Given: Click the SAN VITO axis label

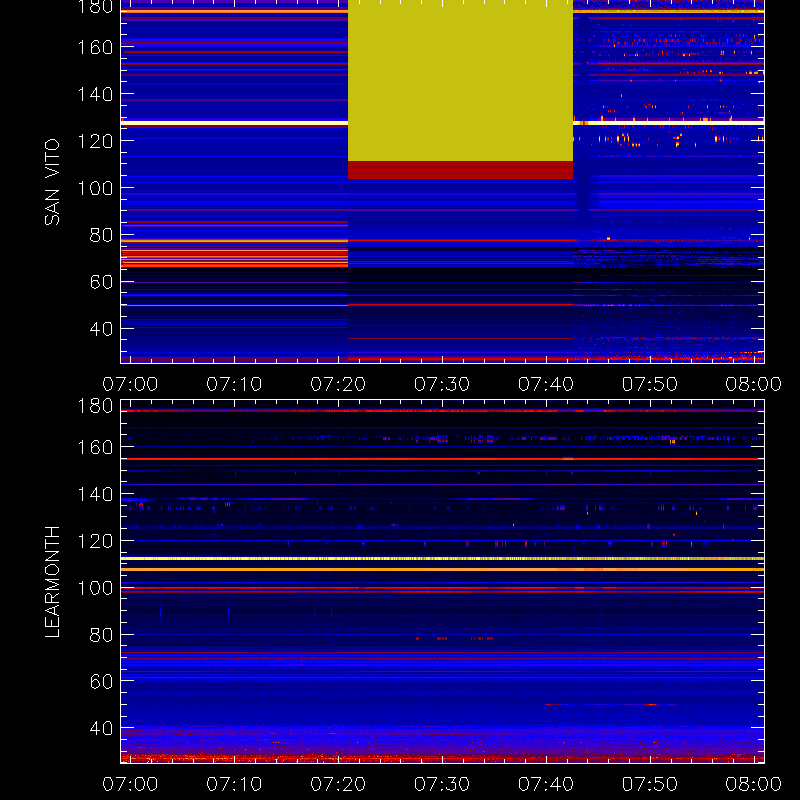Looking at the screenshot, I should pos(52,182).
